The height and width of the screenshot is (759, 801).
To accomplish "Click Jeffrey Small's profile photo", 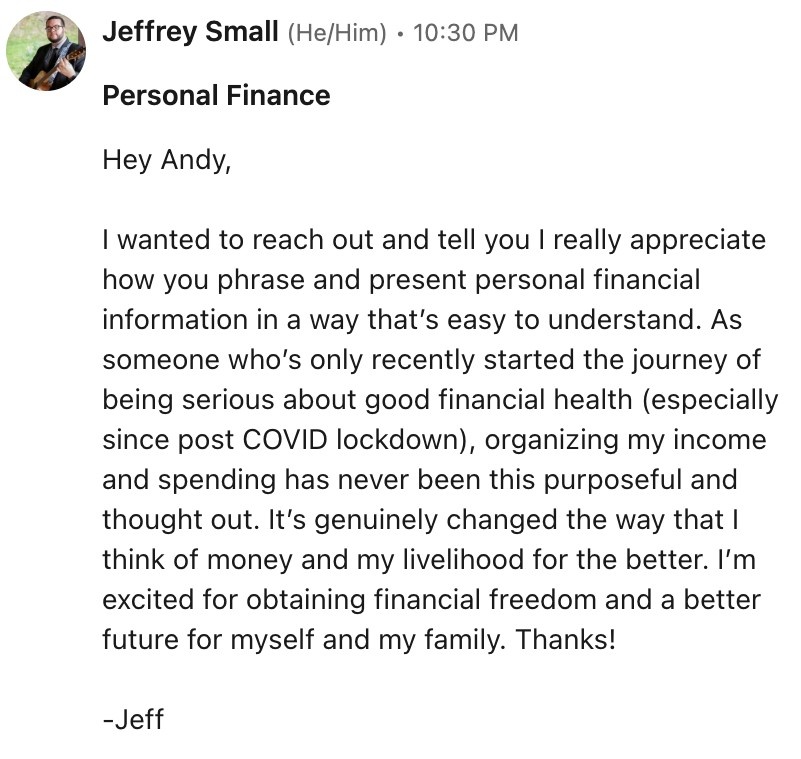I will (x=45, y=52).
